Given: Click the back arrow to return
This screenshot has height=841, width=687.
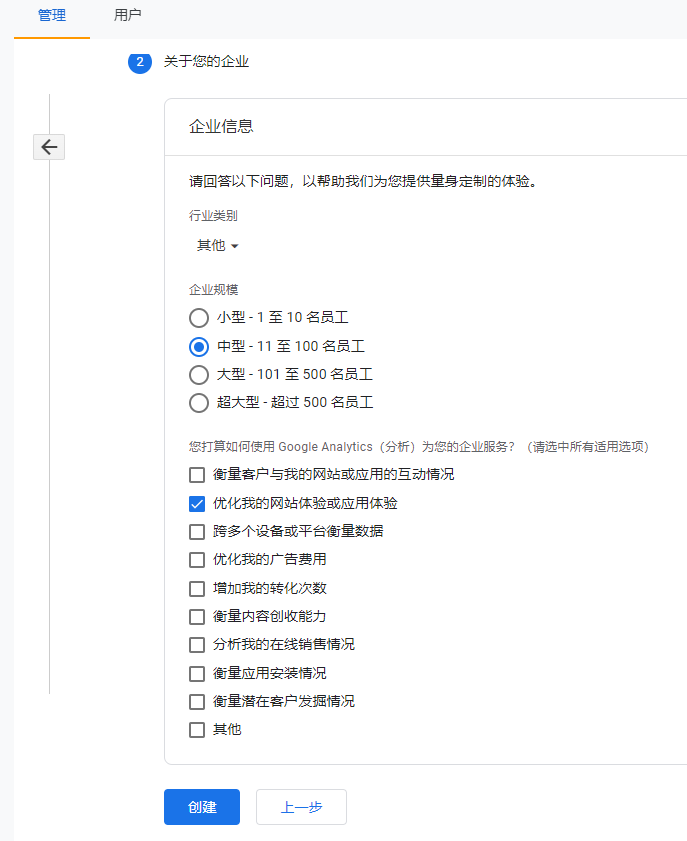Looking at the screenshot, I should [48, 147].
